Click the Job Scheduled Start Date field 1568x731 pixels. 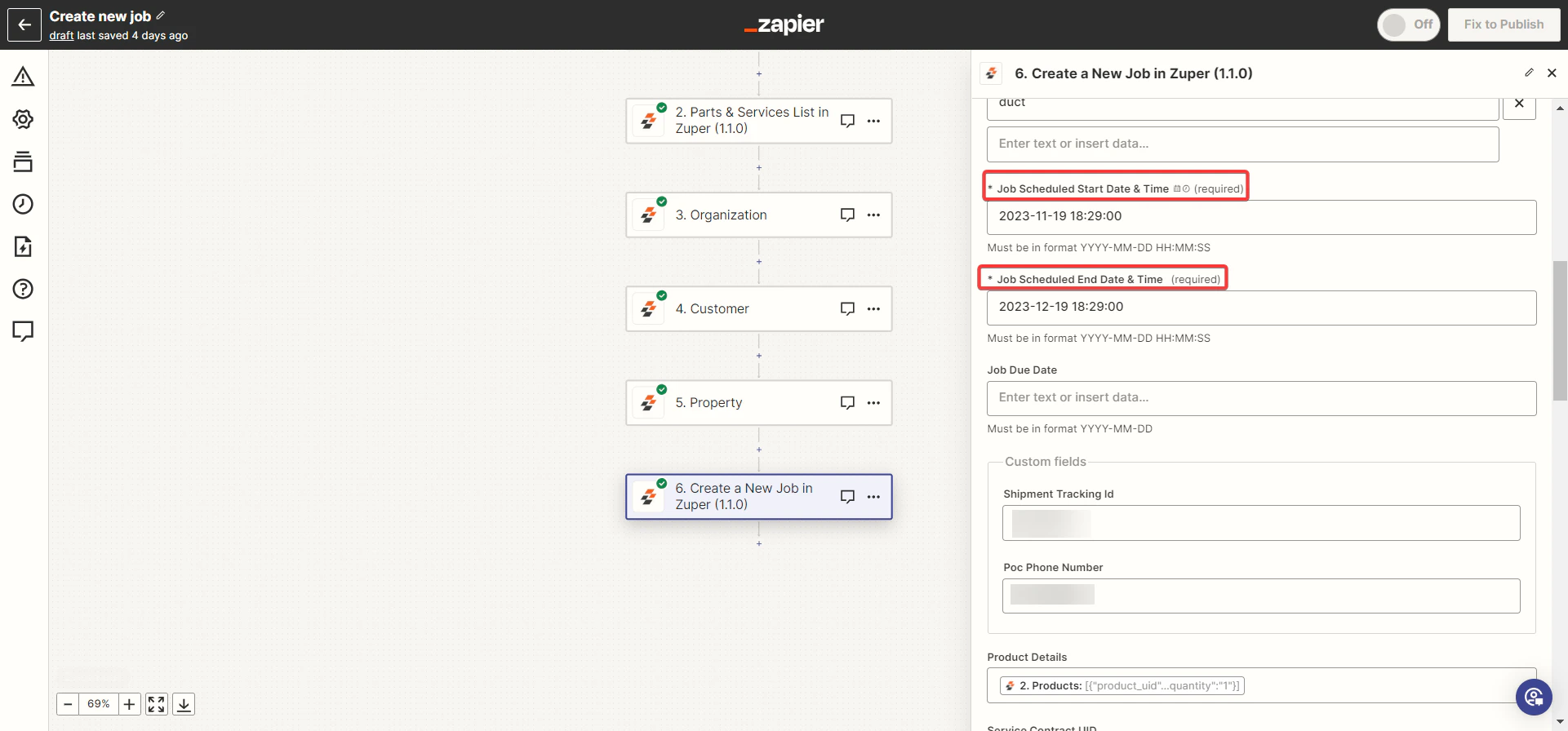pyautogui.click(x=1261, y=217)
